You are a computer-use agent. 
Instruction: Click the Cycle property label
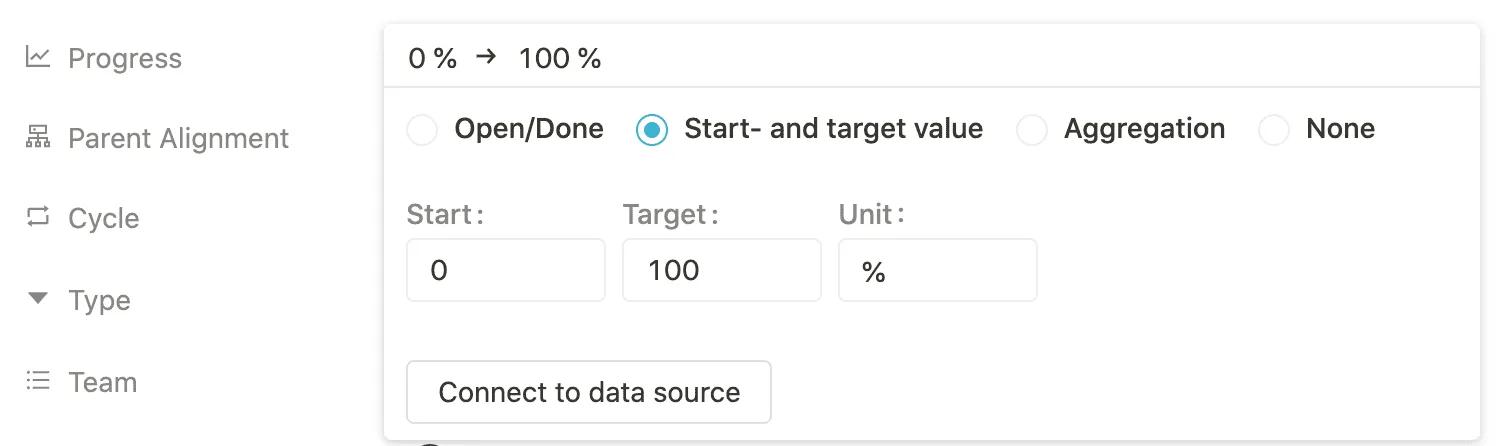click(103, 219)
